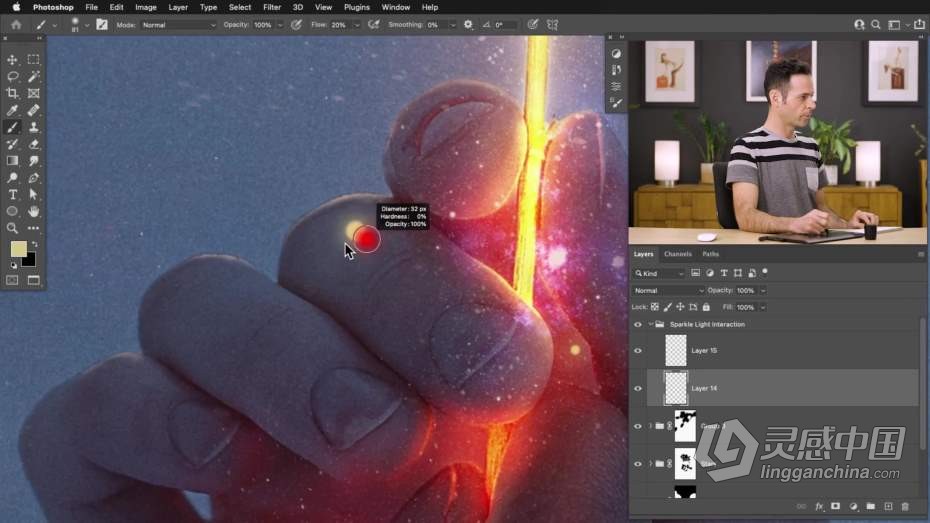This screenshot has width=930, height=523.
Task: Hide the Sparkle Light Interaction group
Action: click(x=638, y=324)
